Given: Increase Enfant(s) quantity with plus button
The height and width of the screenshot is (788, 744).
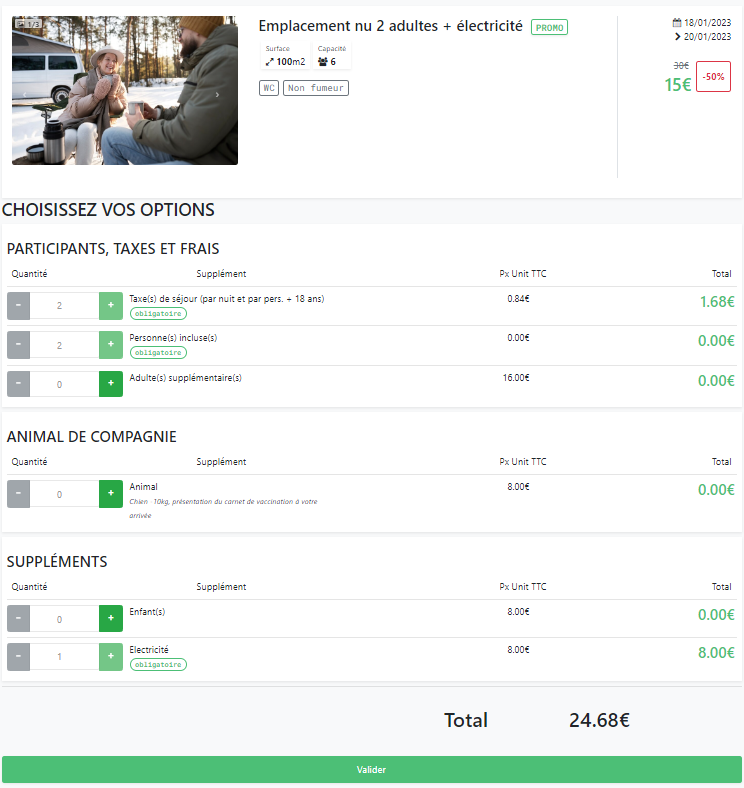Looking at the screenshot, I should click(x=110, y=618).
